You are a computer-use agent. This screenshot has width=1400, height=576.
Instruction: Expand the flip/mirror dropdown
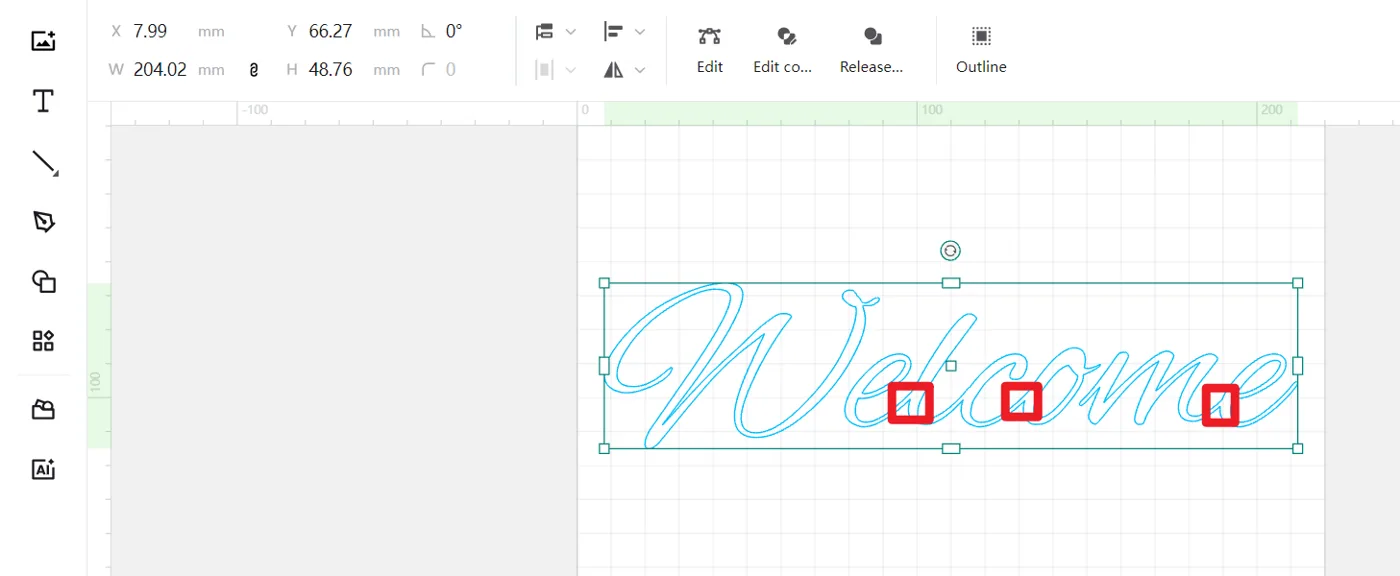click(x=624, y=70)
